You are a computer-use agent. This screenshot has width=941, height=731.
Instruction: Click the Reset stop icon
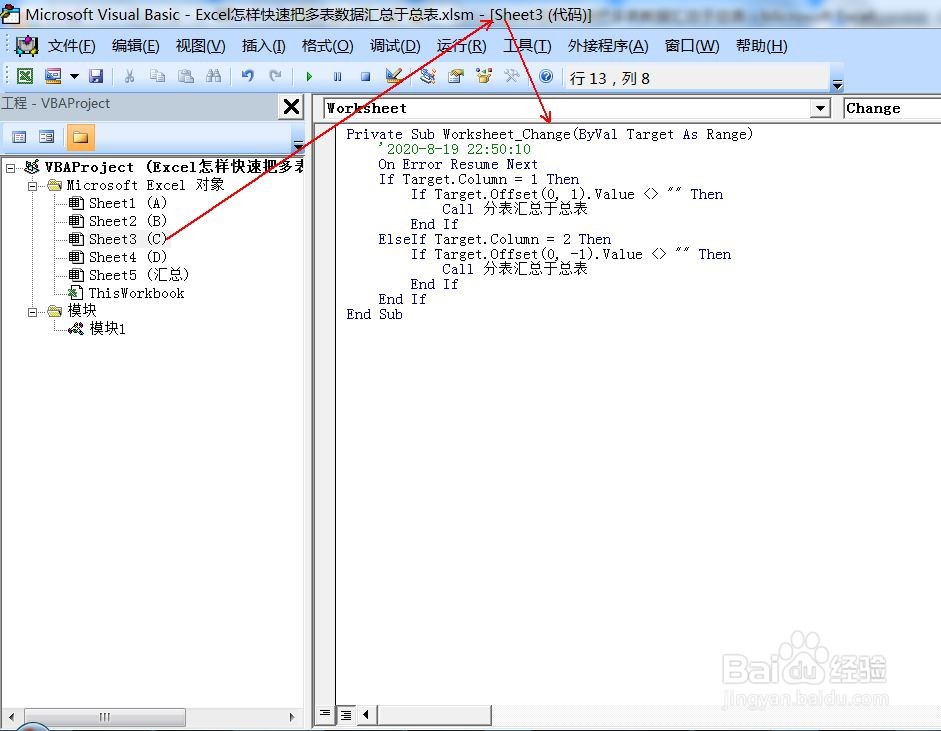pos(365,77)
